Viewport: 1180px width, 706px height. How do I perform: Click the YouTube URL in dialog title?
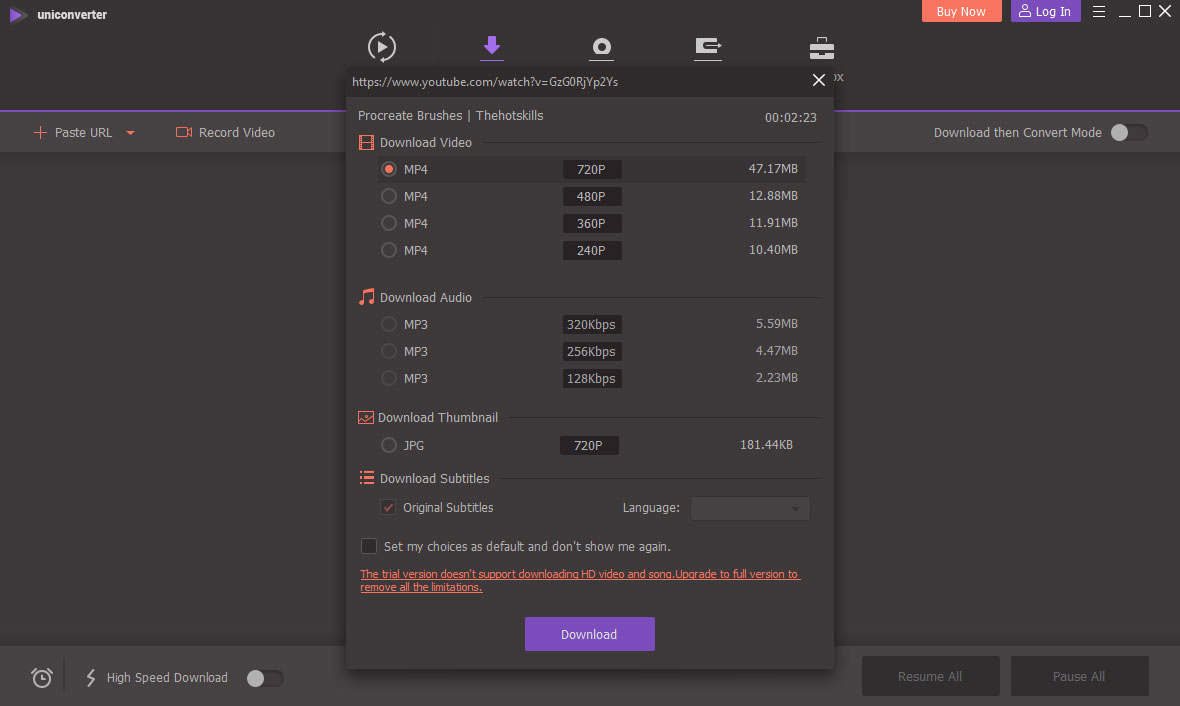[x=485, y=81]
